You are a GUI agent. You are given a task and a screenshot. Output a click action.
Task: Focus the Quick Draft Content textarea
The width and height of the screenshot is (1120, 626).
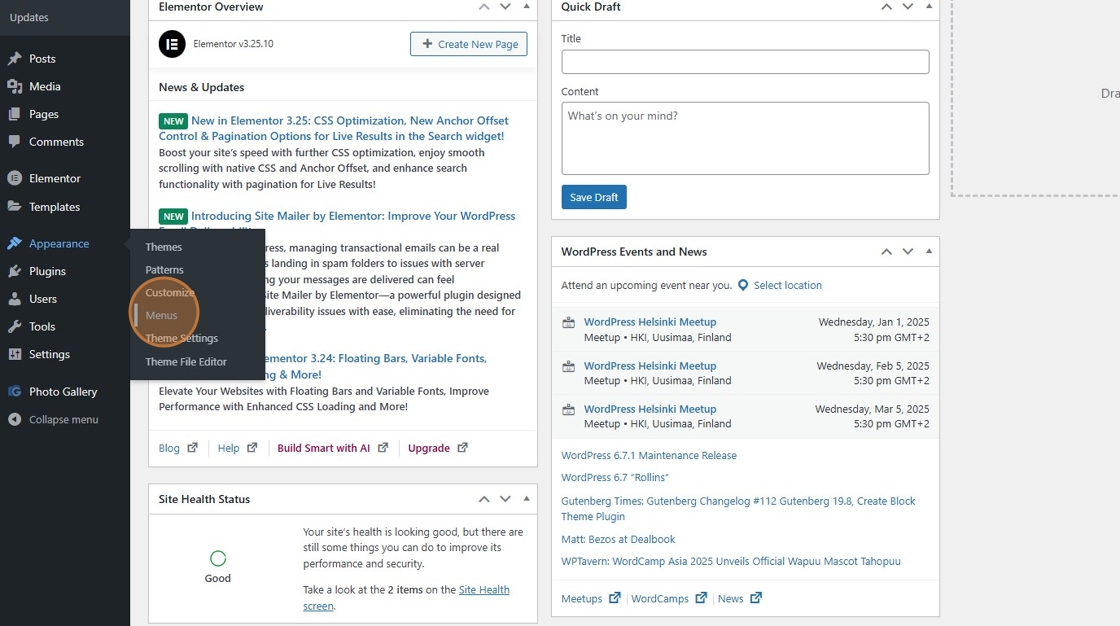pyautogui.click(x=745, y=138)
